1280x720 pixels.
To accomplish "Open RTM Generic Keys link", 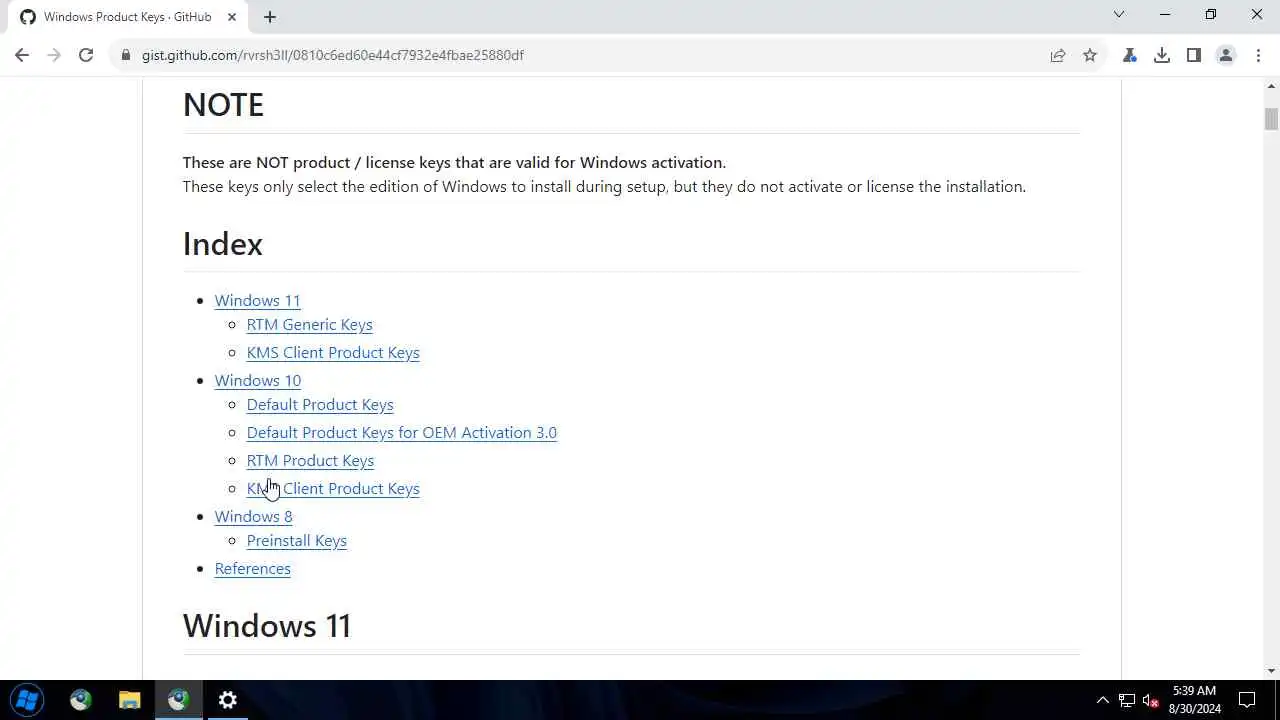I will click(x=309, y=325).
